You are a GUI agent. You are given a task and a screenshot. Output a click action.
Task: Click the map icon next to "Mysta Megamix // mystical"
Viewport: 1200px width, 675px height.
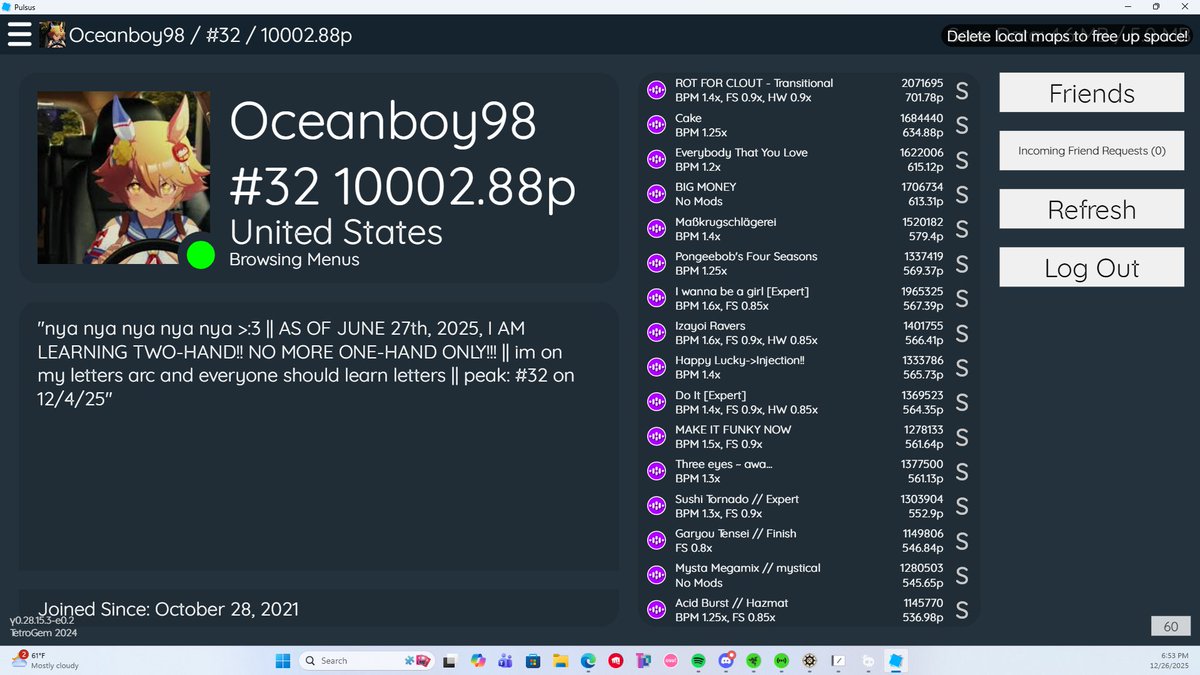click(656, 574)
